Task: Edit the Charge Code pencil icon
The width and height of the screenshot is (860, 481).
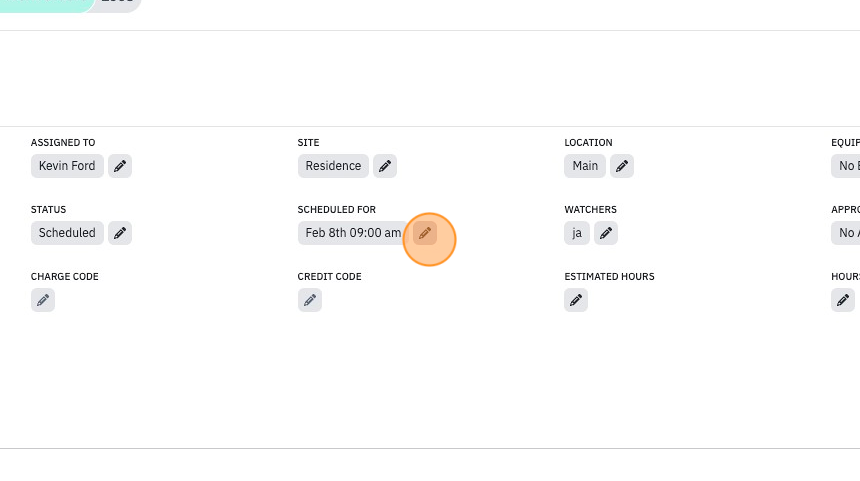Action: [43, 300]
